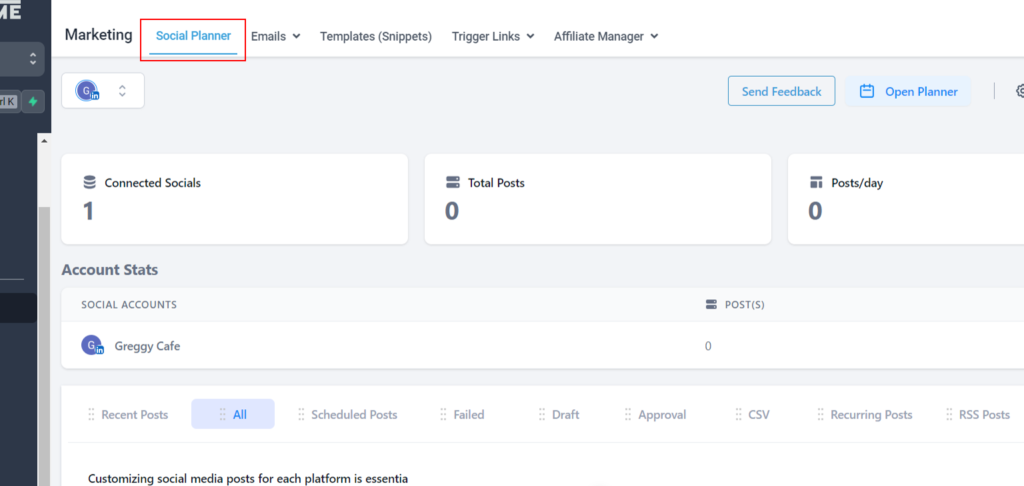Image resolution: width=1024 pixels, height=486 pixels.
Task: Expand the Emails dropdown menu
Action: (x=275, y=36)
